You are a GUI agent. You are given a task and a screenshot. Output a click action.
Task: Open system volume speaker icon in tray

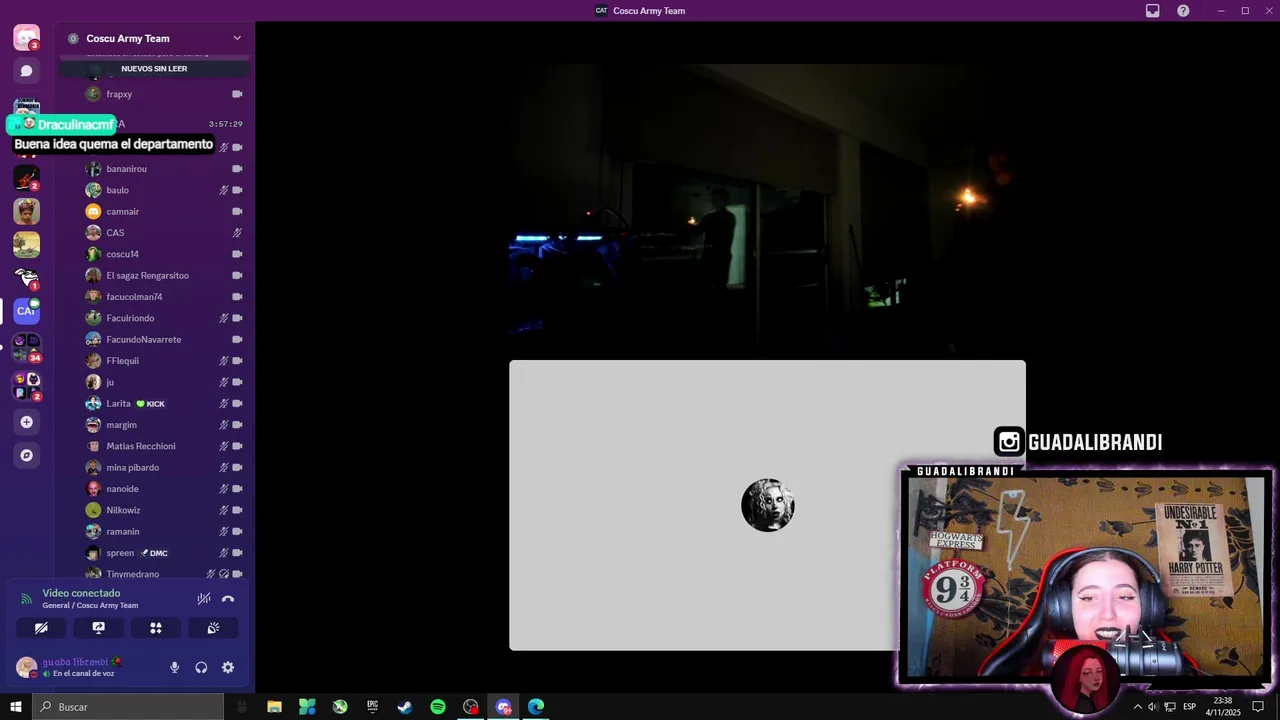(x=1153, y=707)
